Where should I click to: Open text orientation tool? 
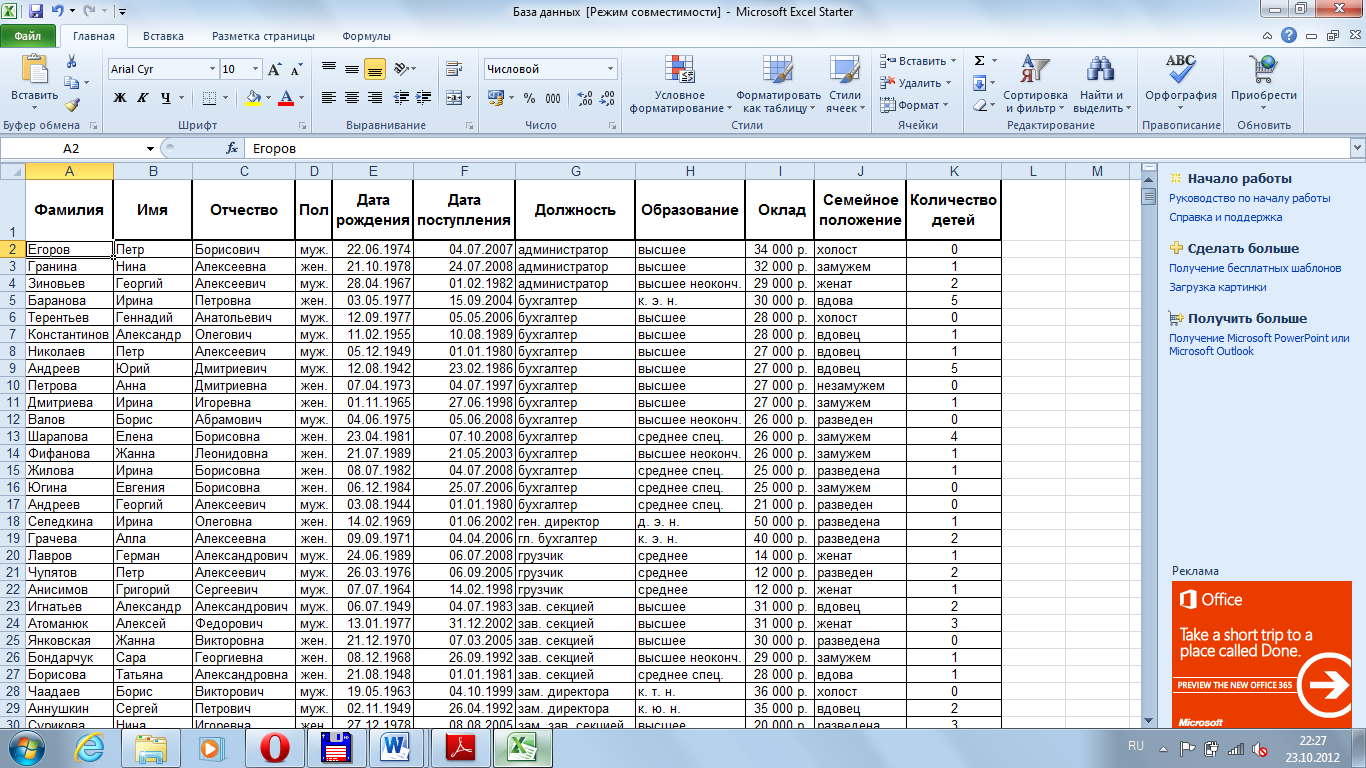tap(403, 69)
